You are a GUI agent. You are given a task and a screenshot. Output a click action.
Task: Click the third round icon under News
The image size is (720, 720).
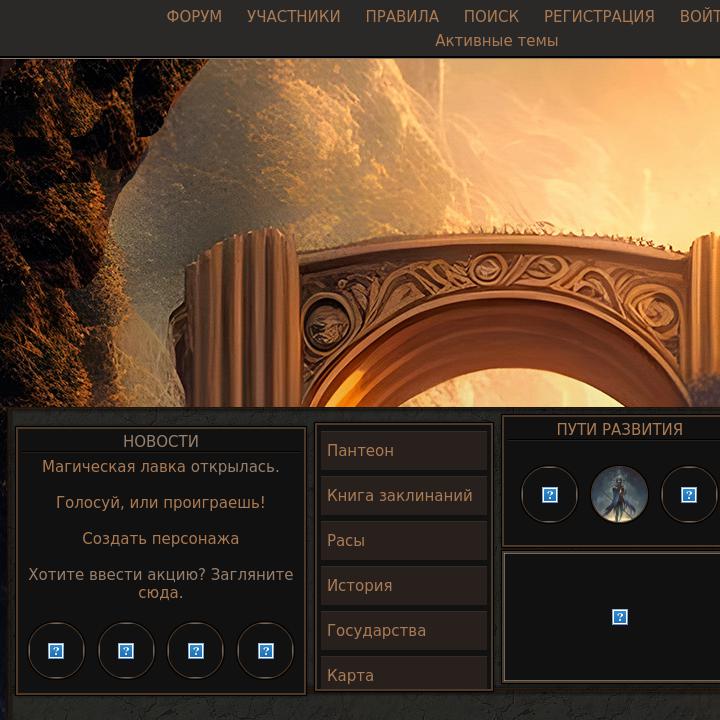(196, 651)
